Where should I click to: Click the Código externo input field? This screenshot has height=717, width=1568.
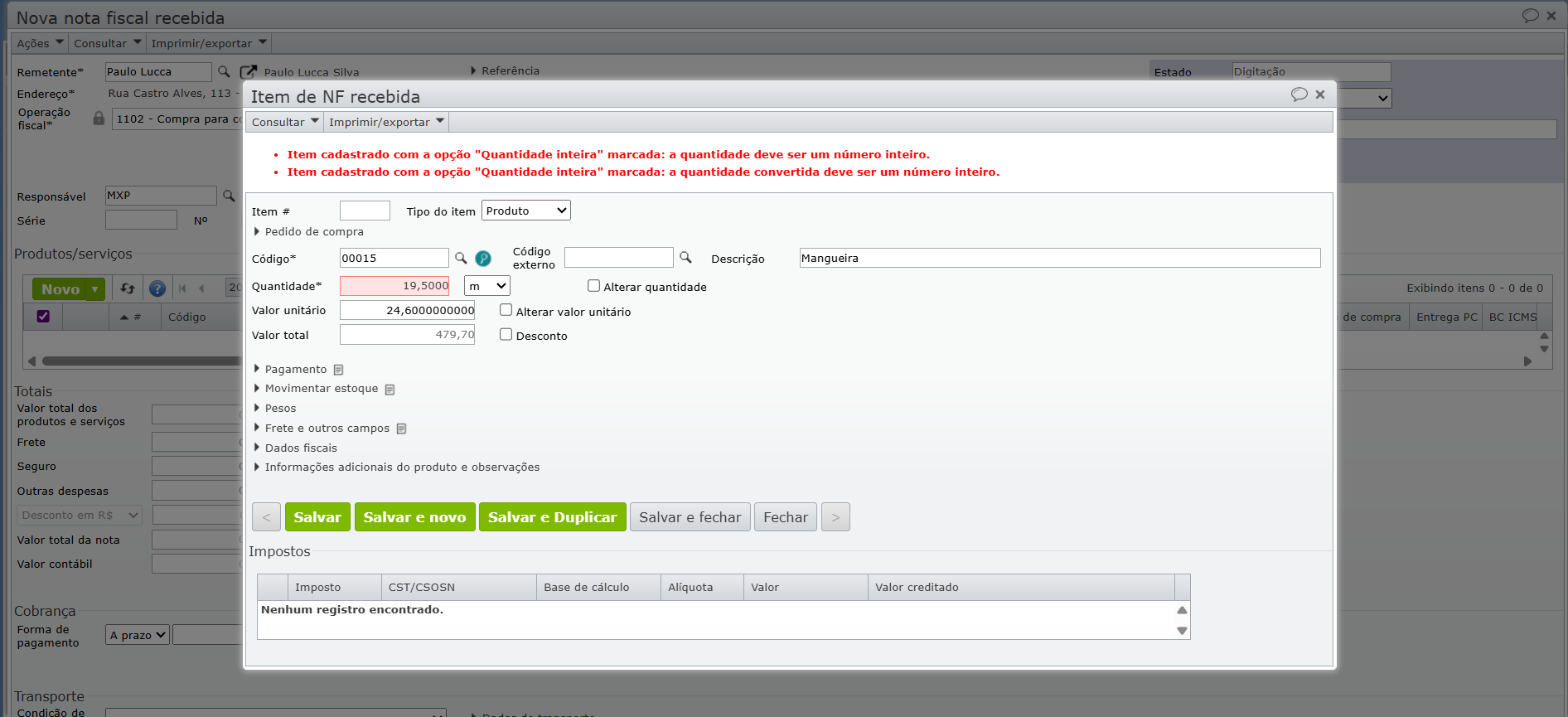coord(619,257)
